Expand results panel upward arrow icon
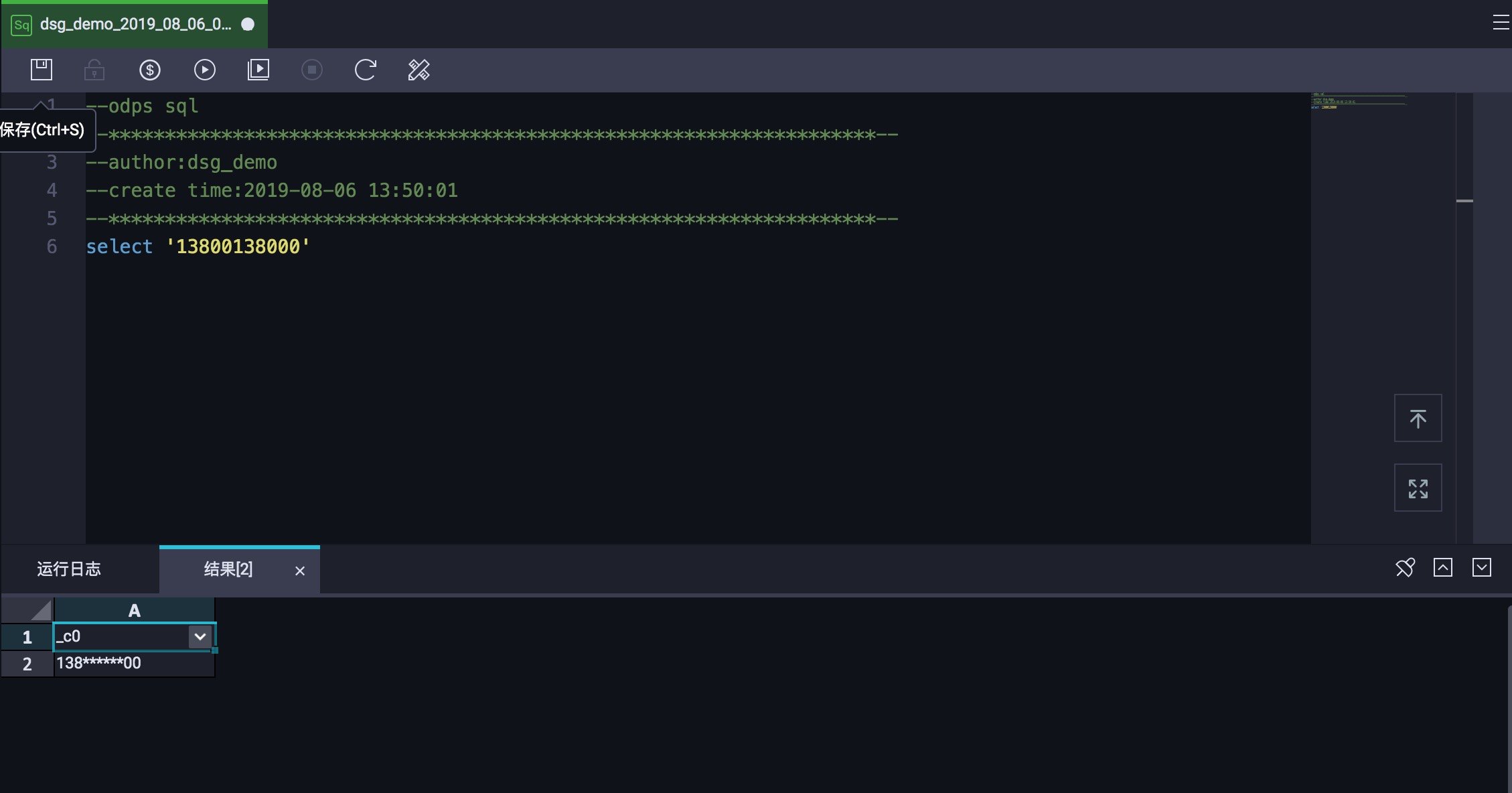Viewport: 1512px width, 793px height. [1443, 568]
